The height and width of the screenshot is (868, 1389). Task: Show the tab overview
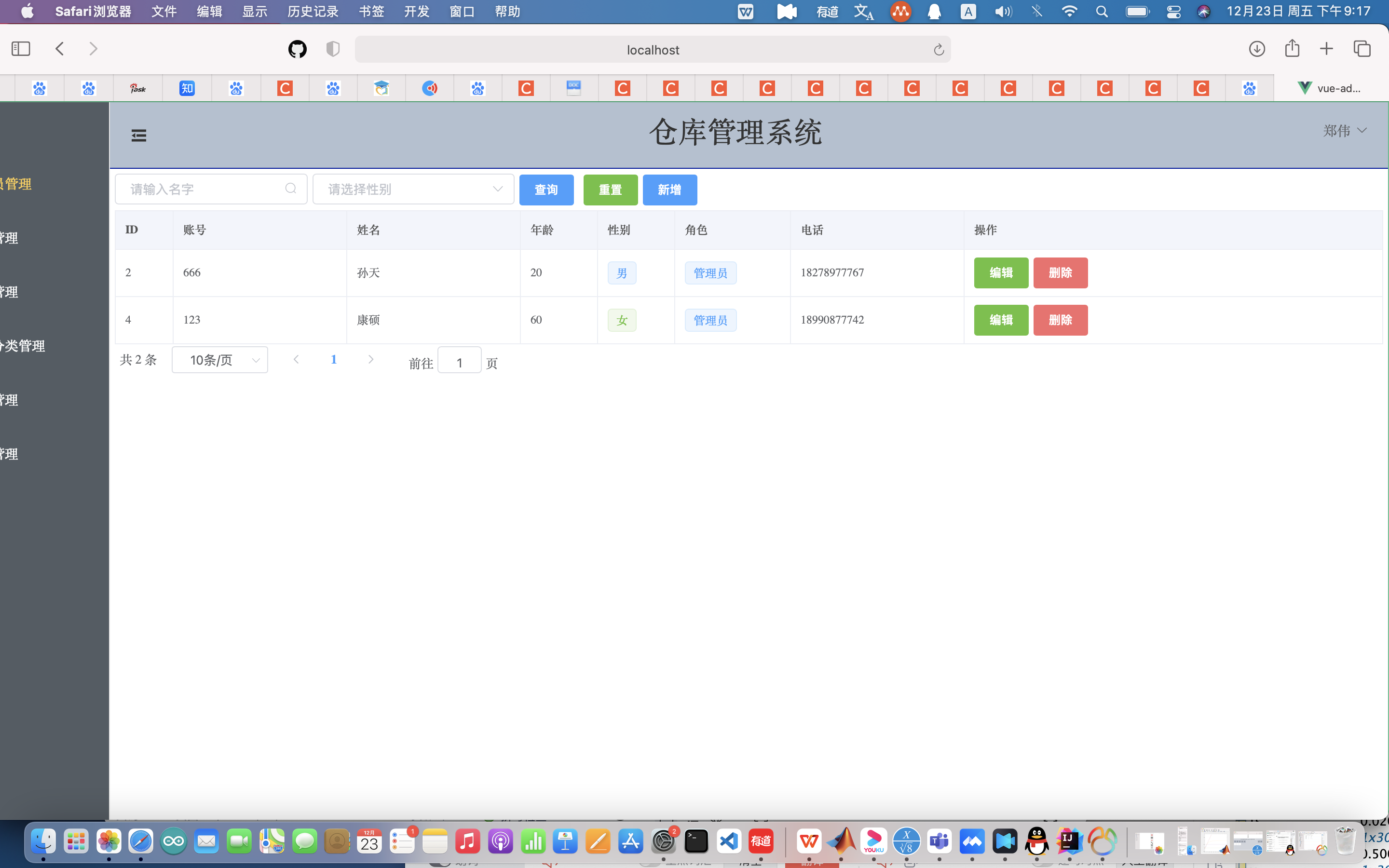pos(1362,49)
